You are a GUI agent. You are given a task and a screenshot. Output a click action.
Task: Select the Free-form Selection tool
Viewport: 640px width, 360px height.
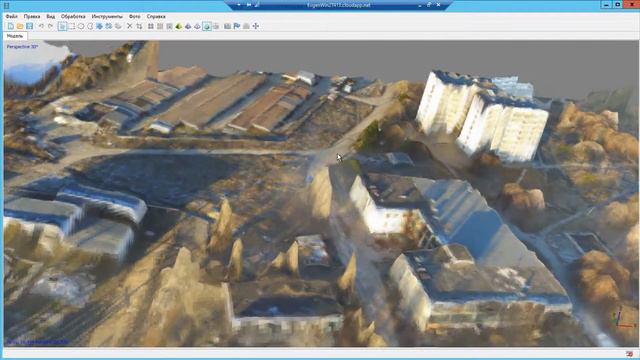90,26
